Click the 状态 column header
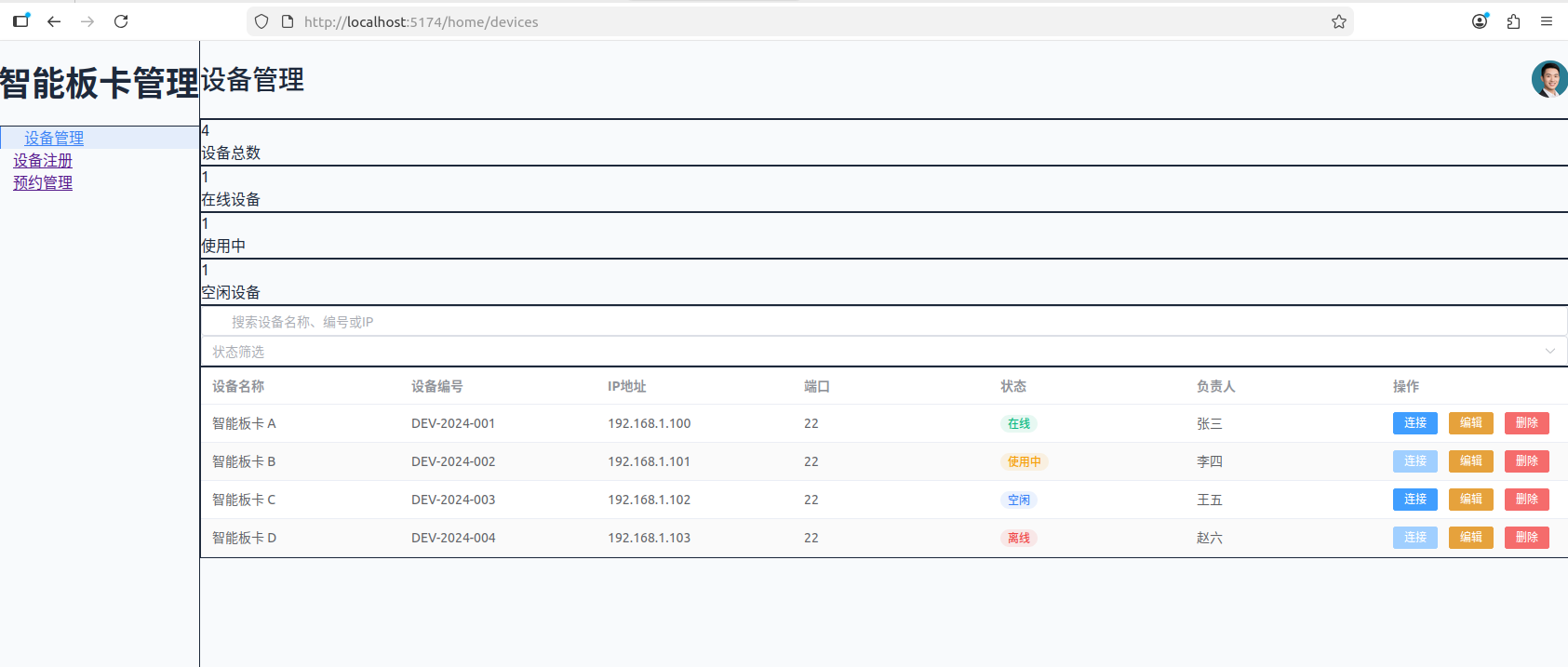This screenshot has width=1568, height=667. pyautogui.click(x=1013, y=386)
